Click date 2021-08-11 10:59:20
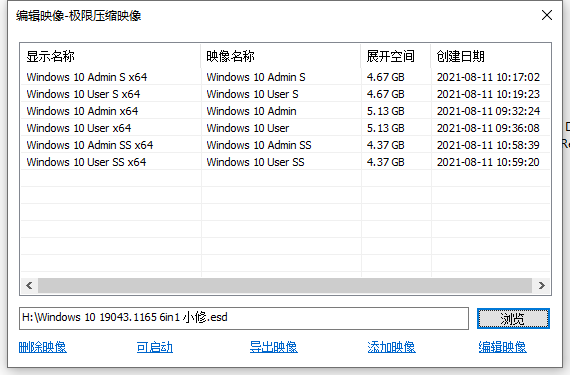Screen dimensions: 570x375 pos(488,162)
